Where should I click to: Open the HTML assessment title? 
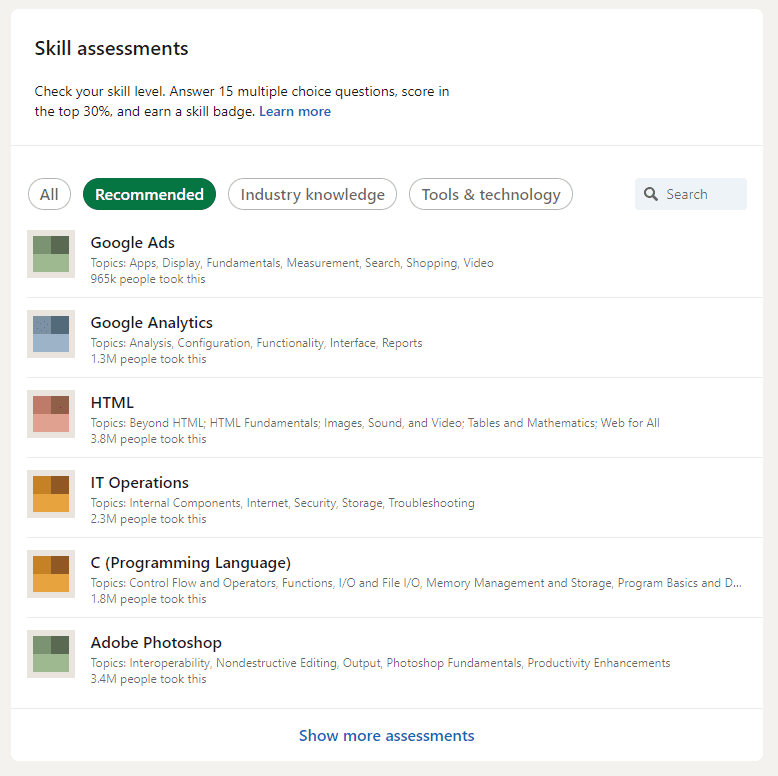tap(112, 402)
